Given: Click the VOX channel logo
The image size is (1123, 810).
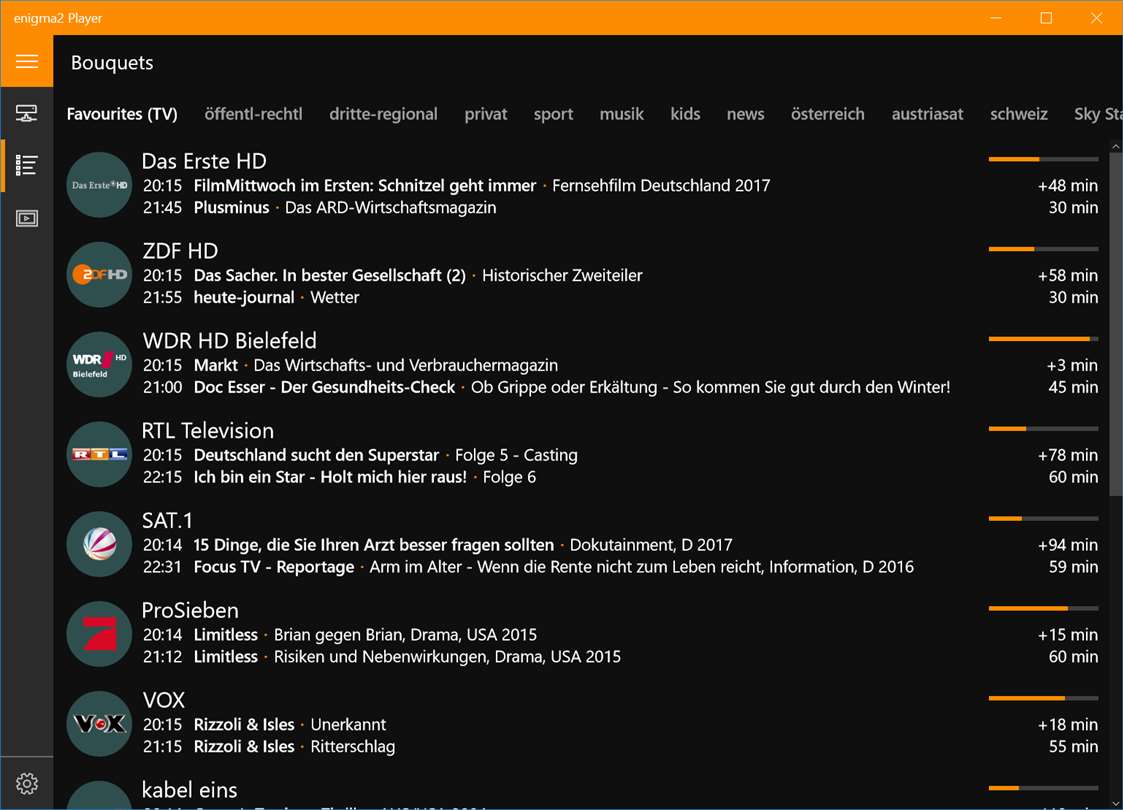Looking at the screenshot, I should [100, 724].
